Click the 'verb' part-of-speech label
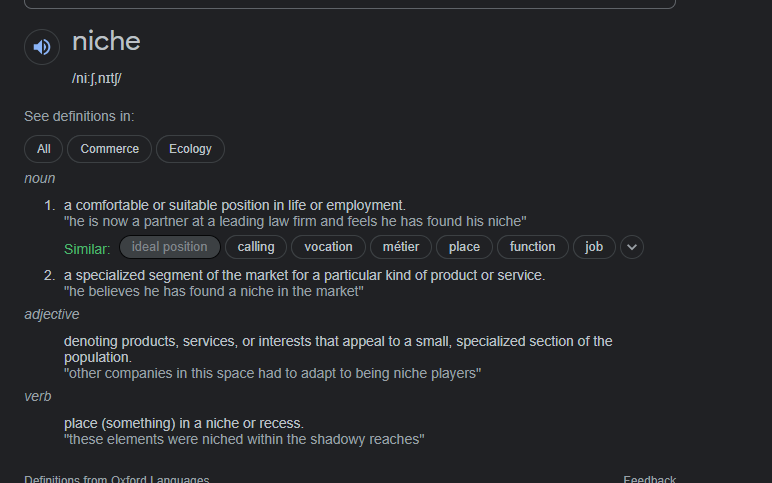The height and width of the screenshot is (483, 772). pyautogui.click(x=38, y=396)
